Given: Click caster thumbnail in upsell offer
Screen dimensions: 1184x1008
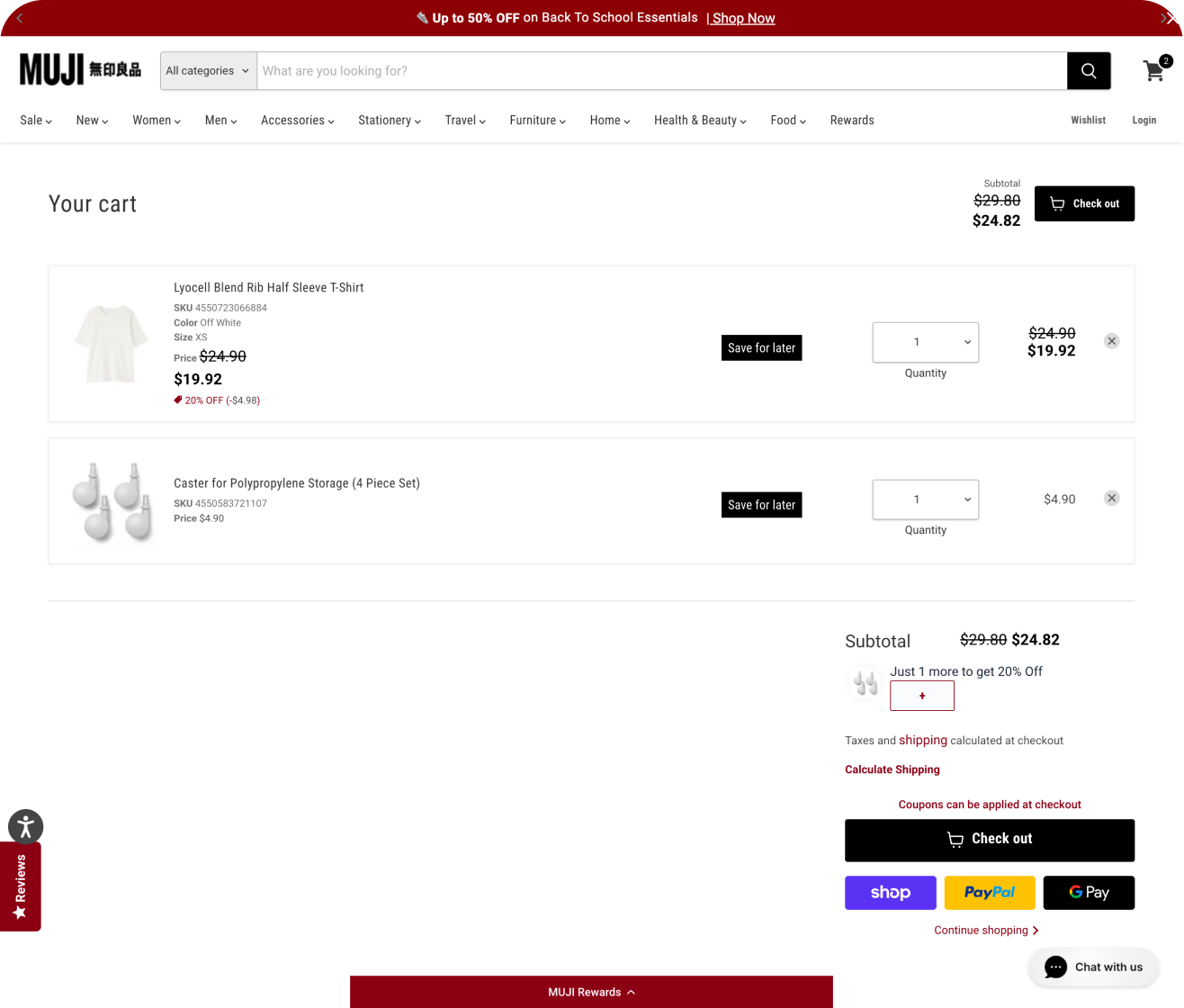Looking at the screenshot, I should coord(865,682).
